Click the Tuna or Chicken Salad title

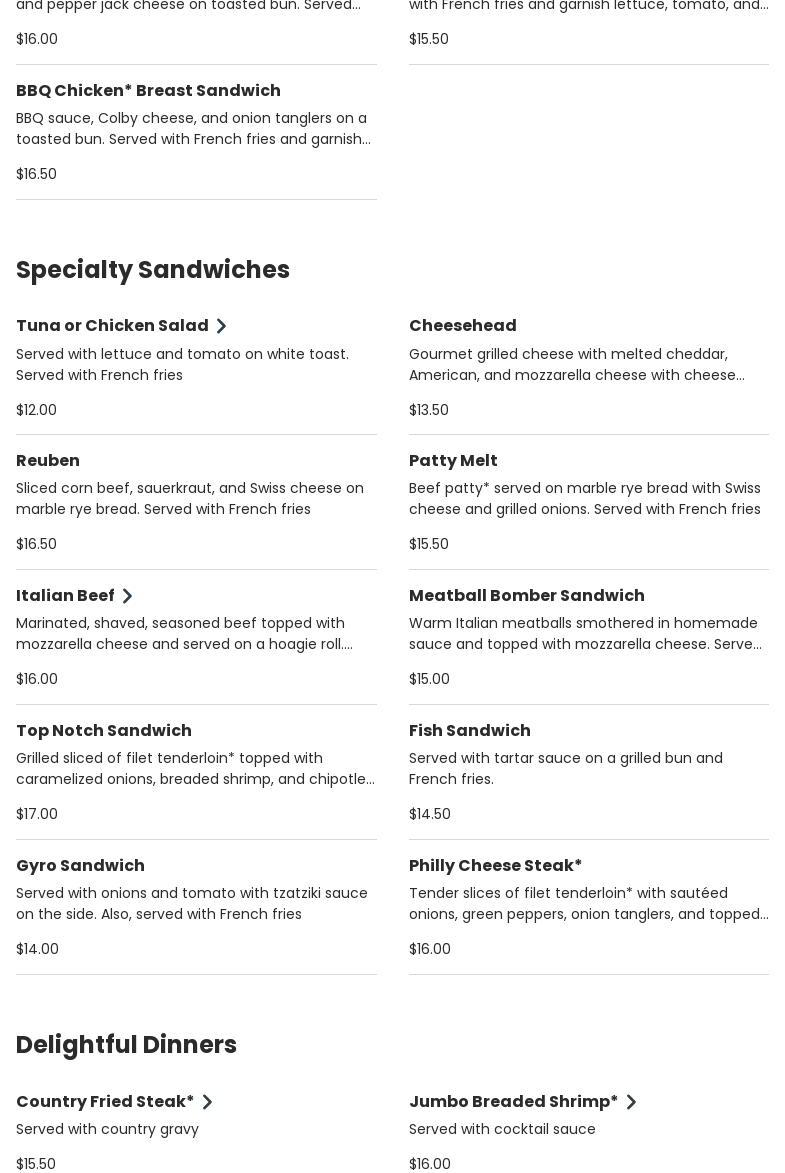pos(112,326)
